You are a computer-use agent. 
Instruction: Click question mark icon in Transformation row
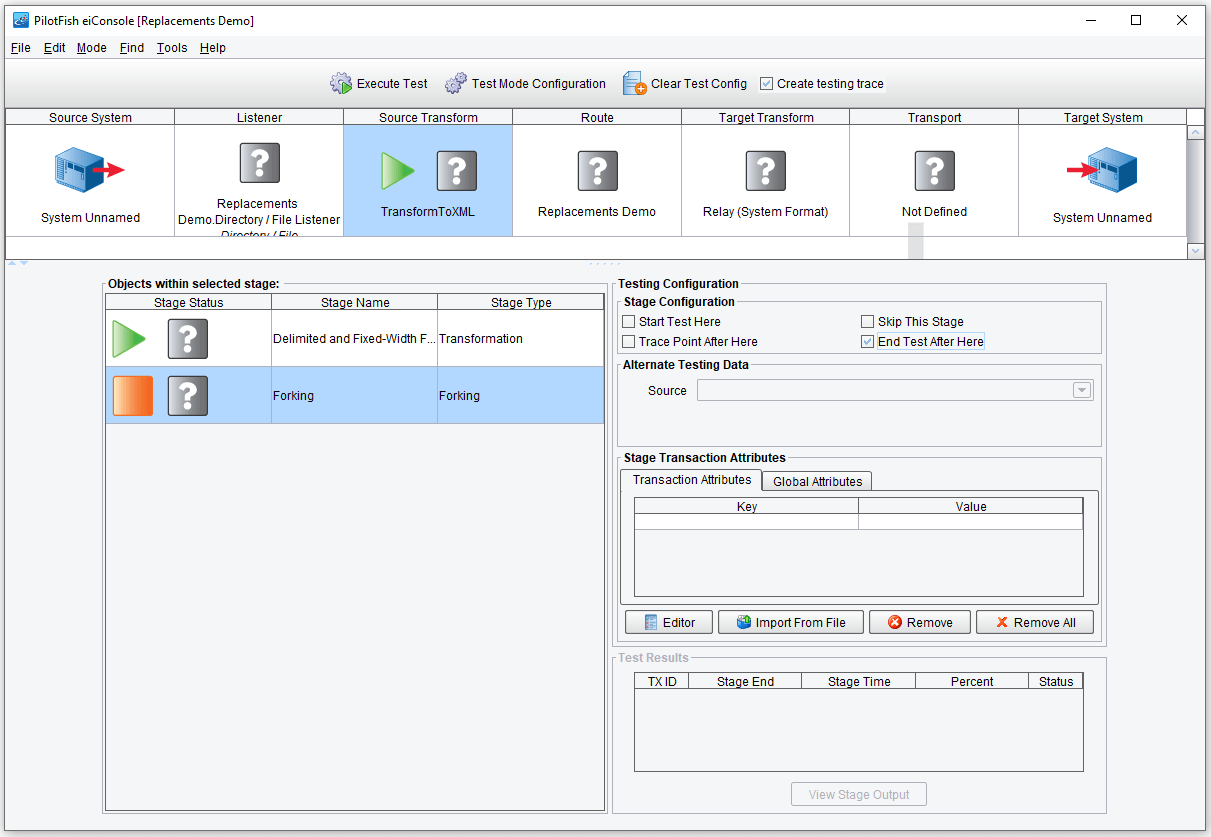[x=188, y=339]
